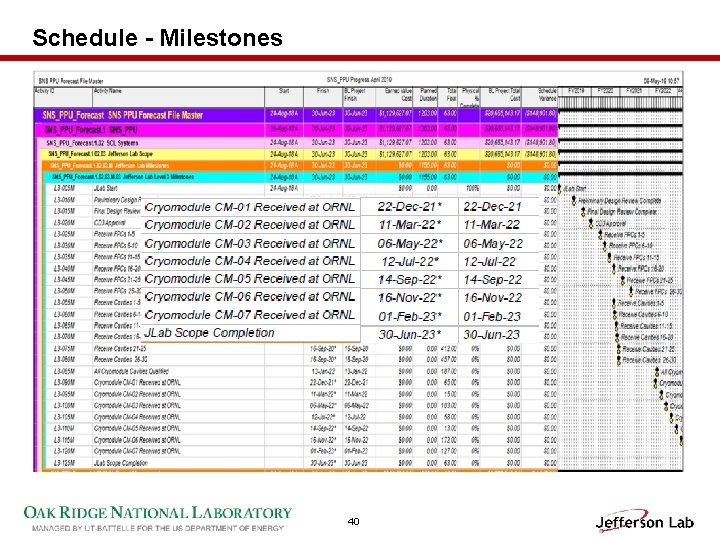
Task: Click activity ID L3-045M
Action: (65, 280)
